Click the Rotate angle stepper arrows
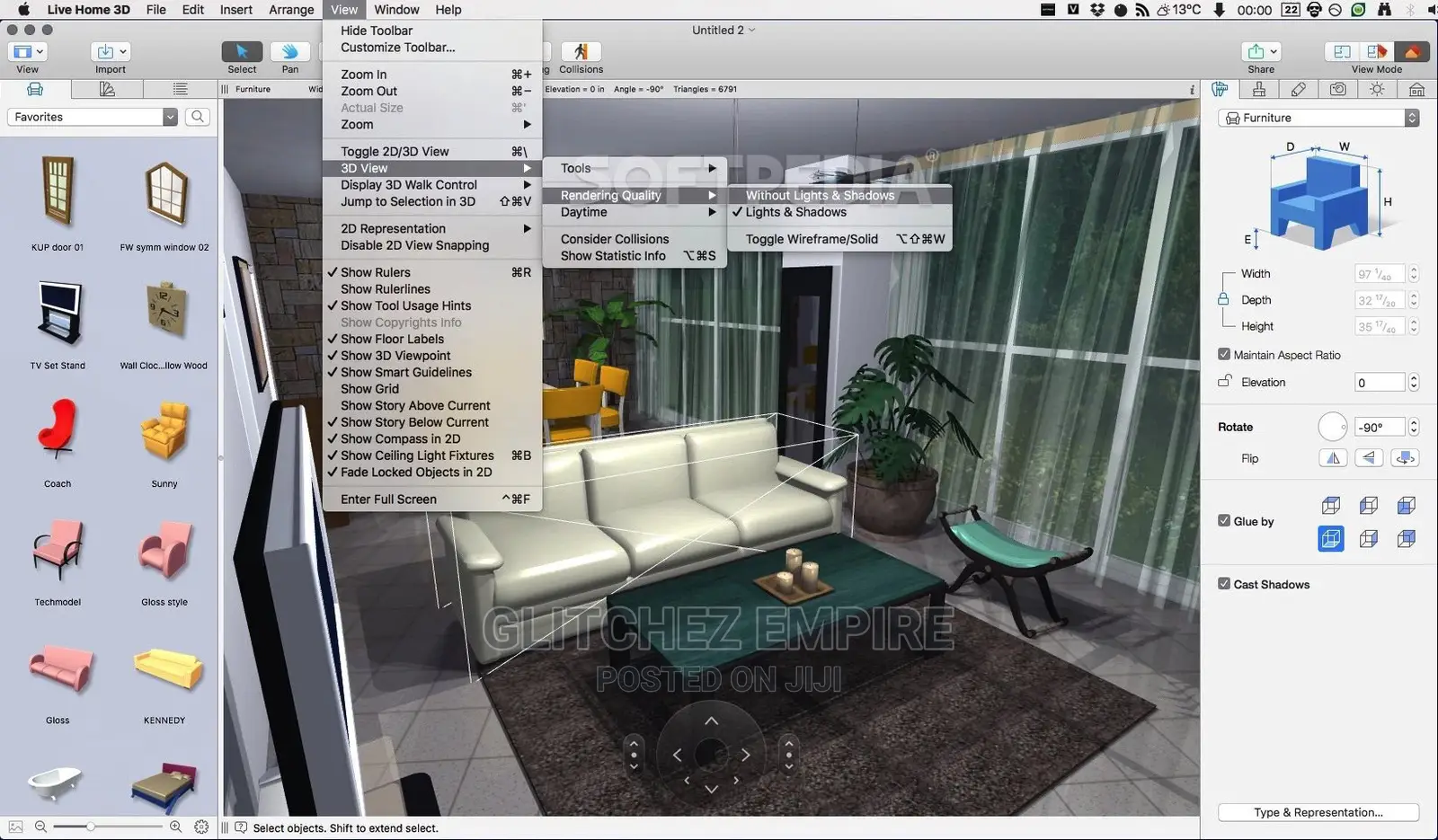 1414,427
